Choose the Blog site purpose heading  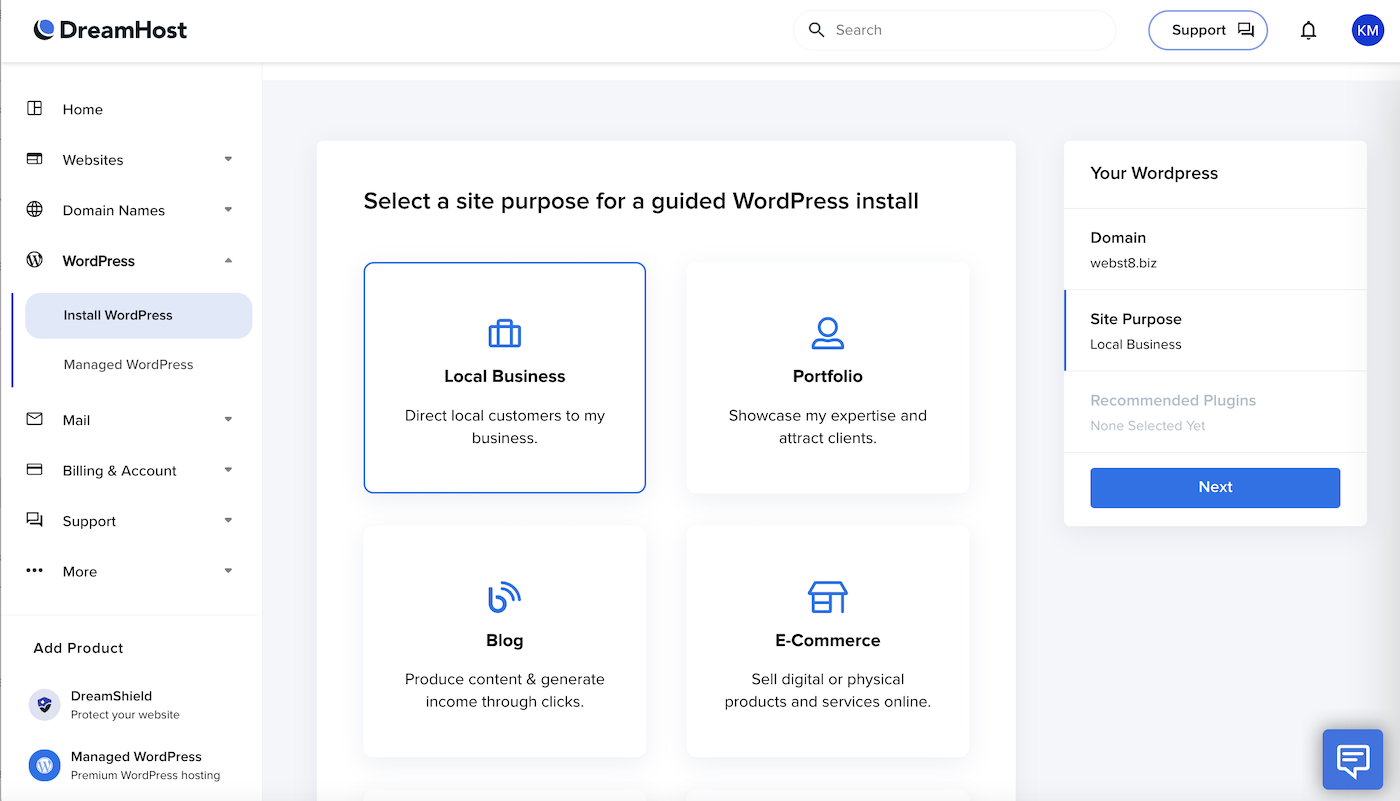[x=504, y=640]
